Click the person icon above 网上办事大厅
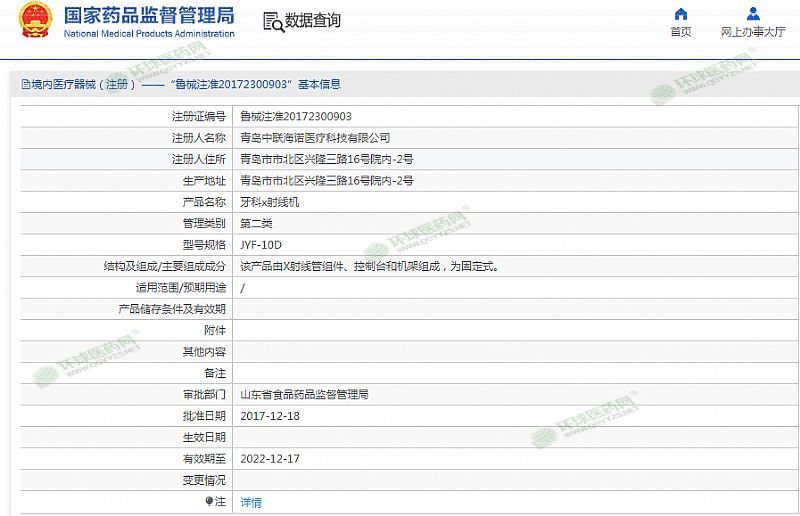Image resolution: width=800 pixels, height=516 pixels. (x=754, y=13)
